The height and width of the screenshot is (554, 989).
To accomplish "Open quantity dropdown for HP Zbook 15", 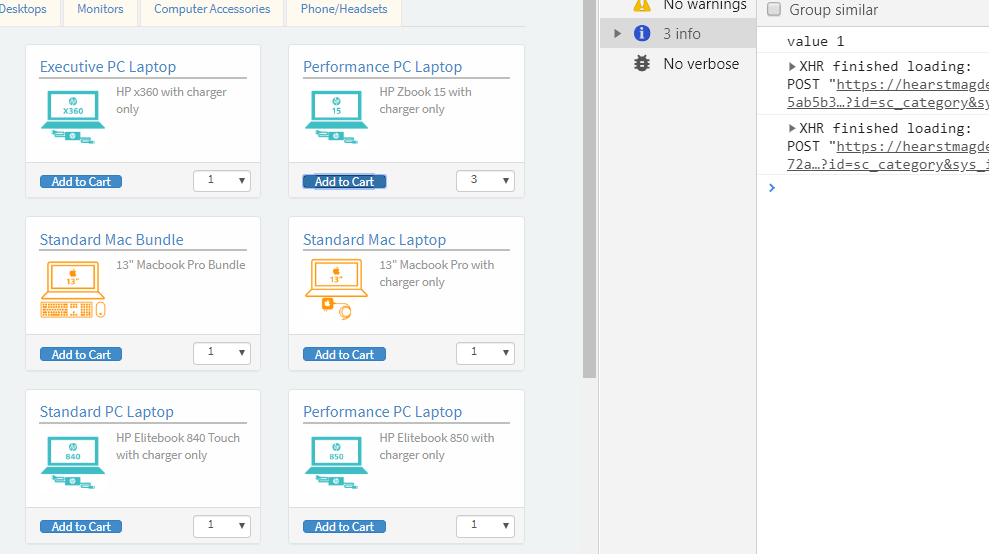I will click(485, 180).
